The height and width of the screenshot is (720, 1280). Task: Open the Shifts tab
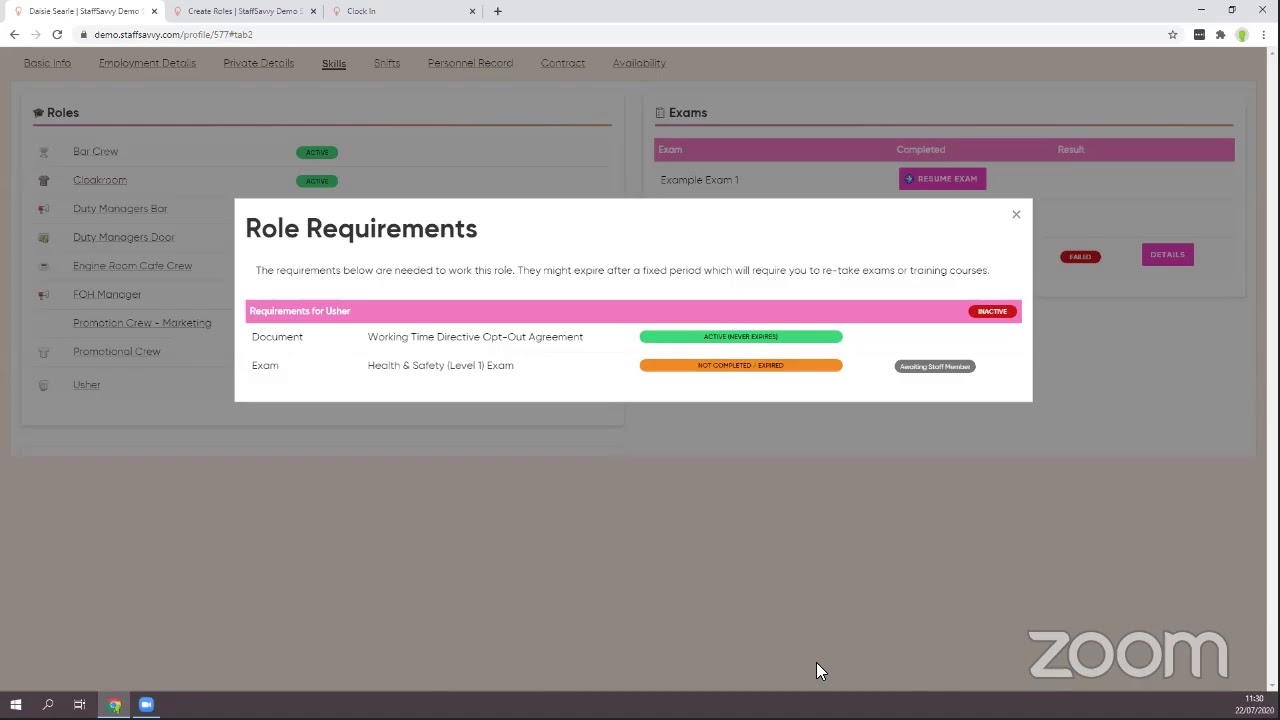pos(387,63)
